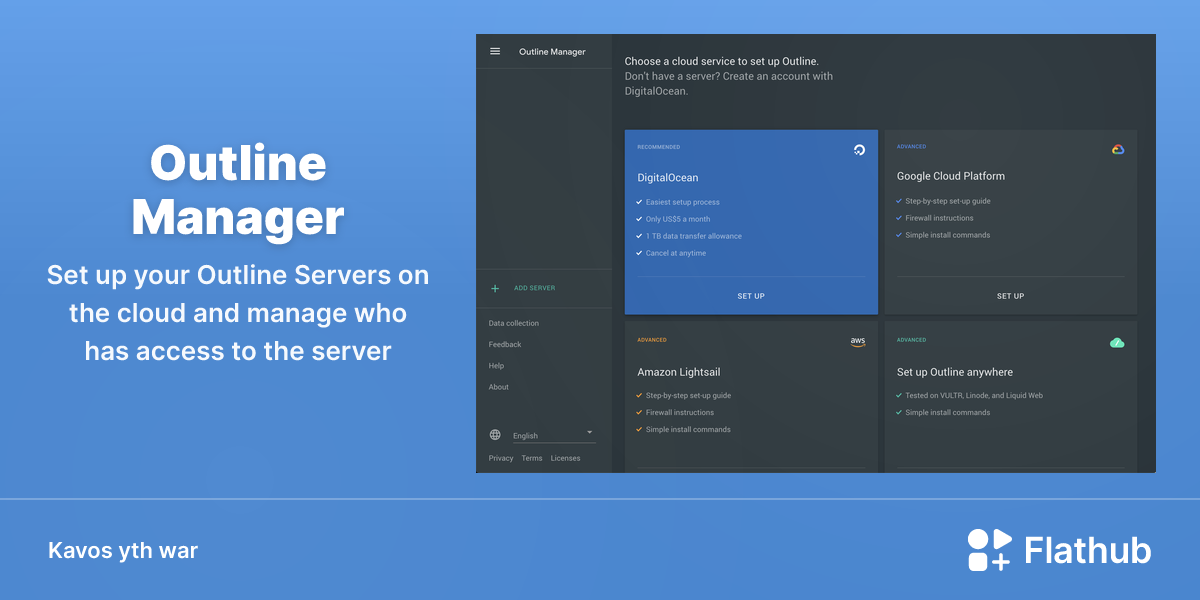Click 'Only US$5 a month' text
The height and width of the screenshot is (600, 1200).
click(678, 219)
